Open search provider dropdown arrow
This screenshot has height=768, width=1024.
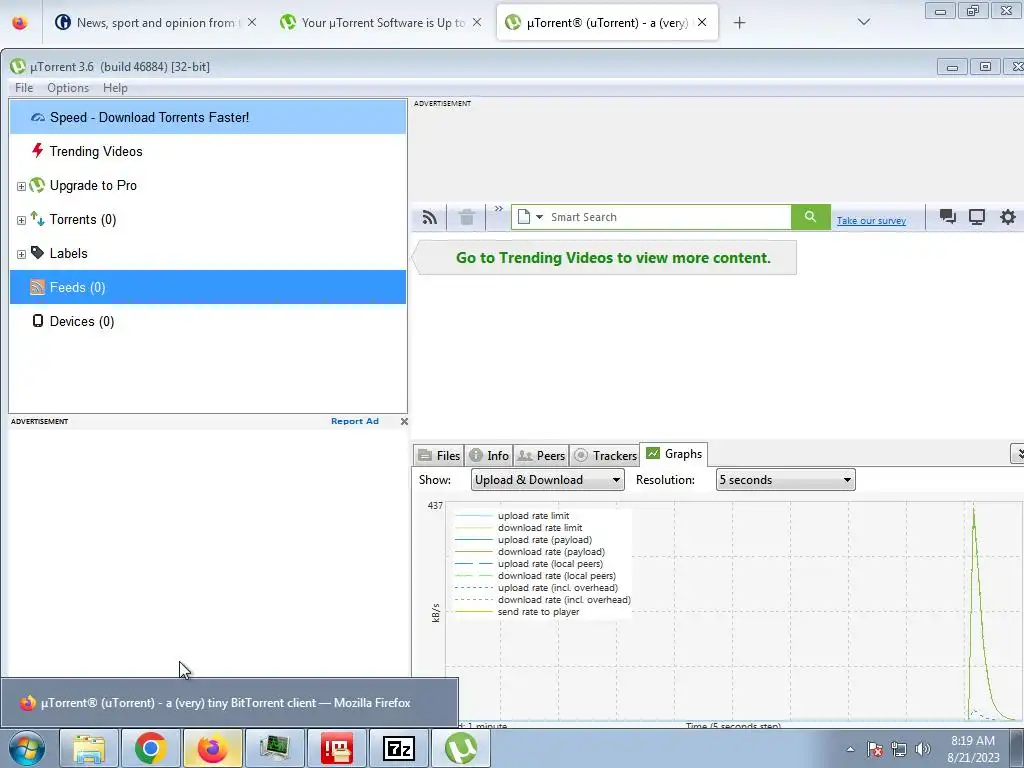point(539,217)
